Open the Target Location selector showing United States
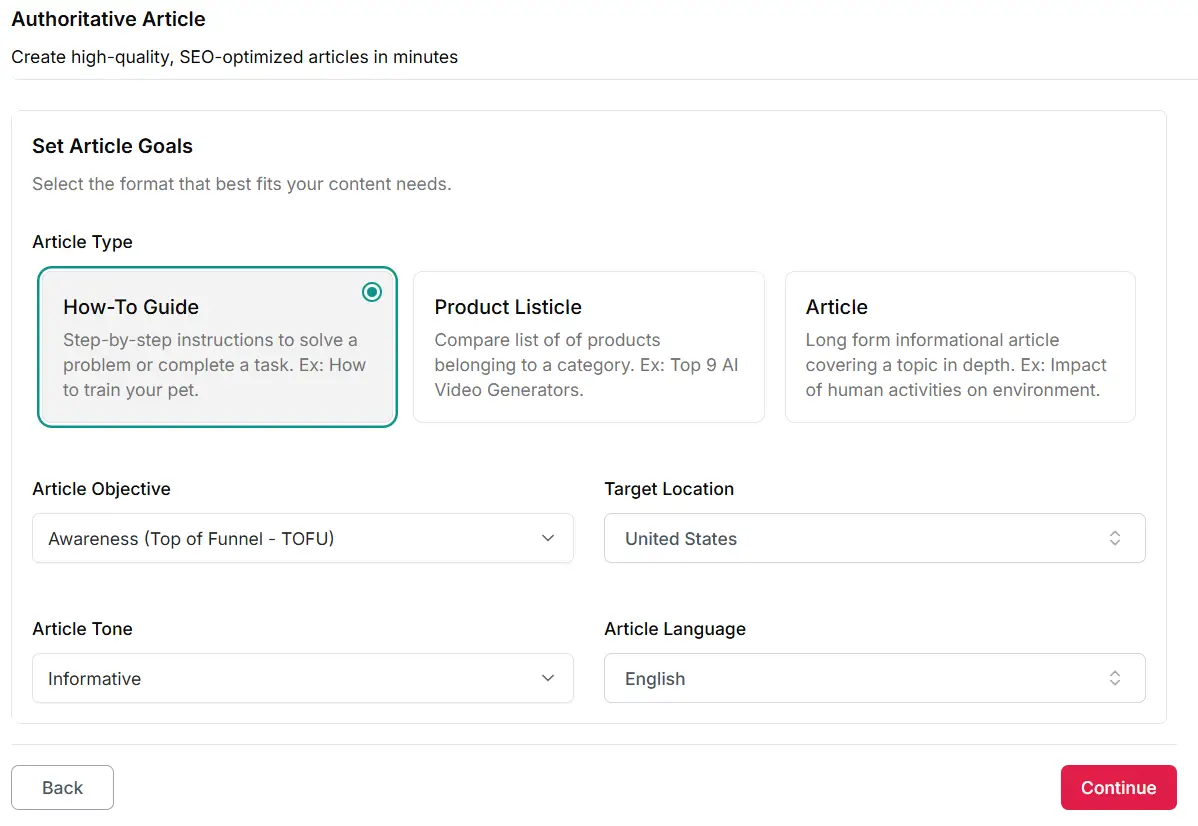This screenshot has width=1198, height=826. point(874,539)
